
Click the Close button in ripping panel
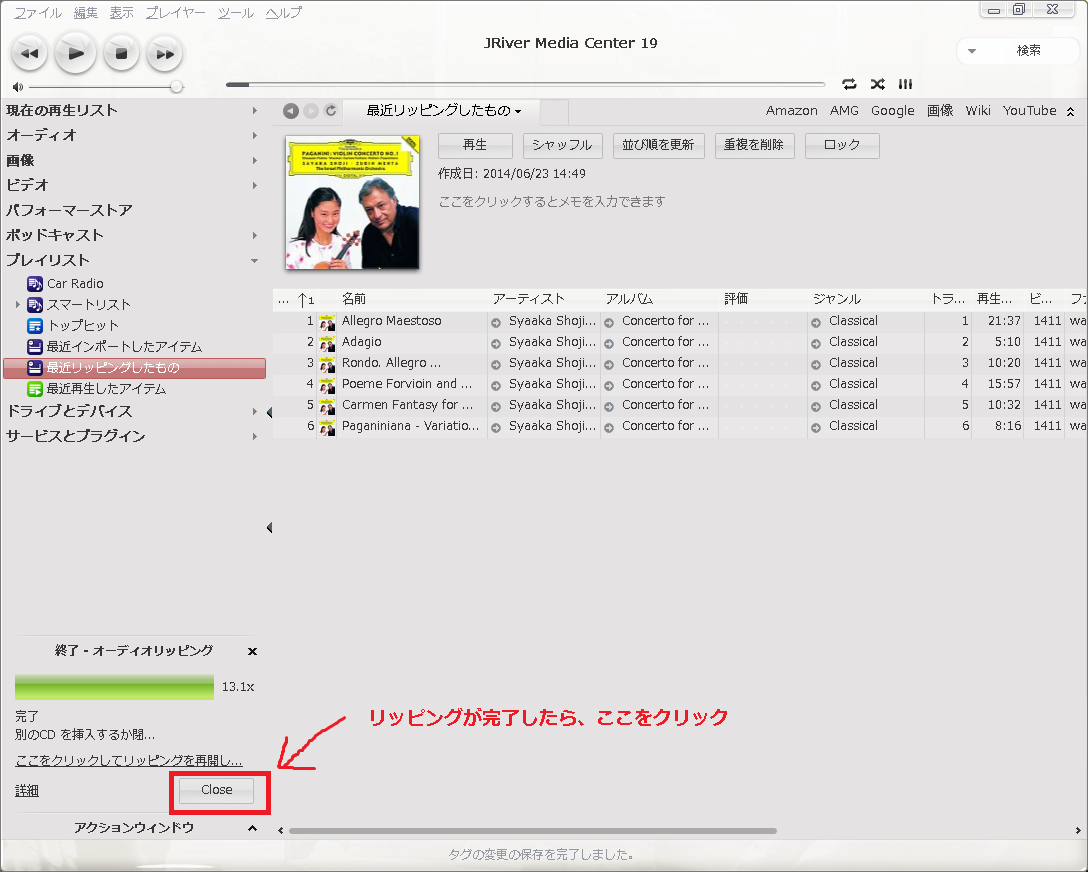(217, 790)
